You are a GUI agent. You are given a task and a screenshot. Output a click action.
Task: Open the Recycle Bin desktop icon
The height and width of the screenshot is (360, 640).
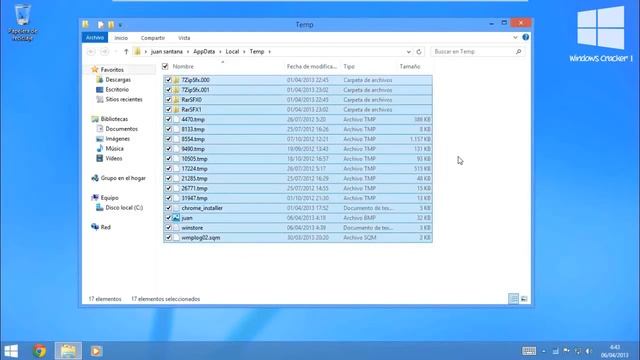click(x=22, y=22)
